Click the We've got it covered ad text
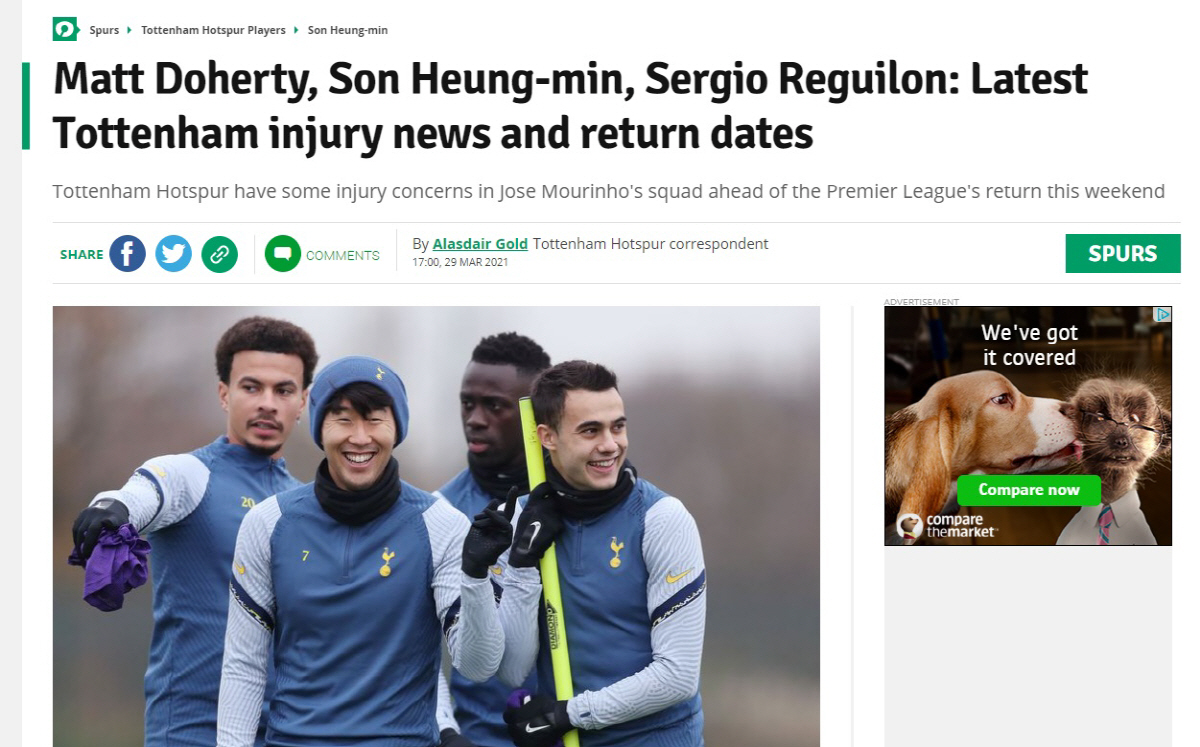 [1029, 345]
